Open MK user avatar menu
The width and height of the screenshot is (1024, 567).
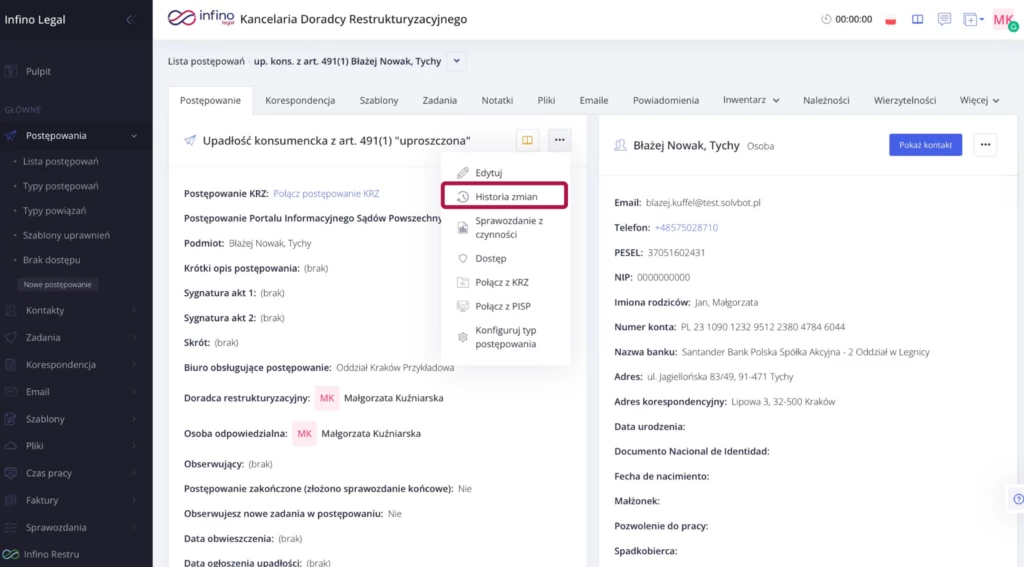pyautogui.click(x=1004, y=20)
